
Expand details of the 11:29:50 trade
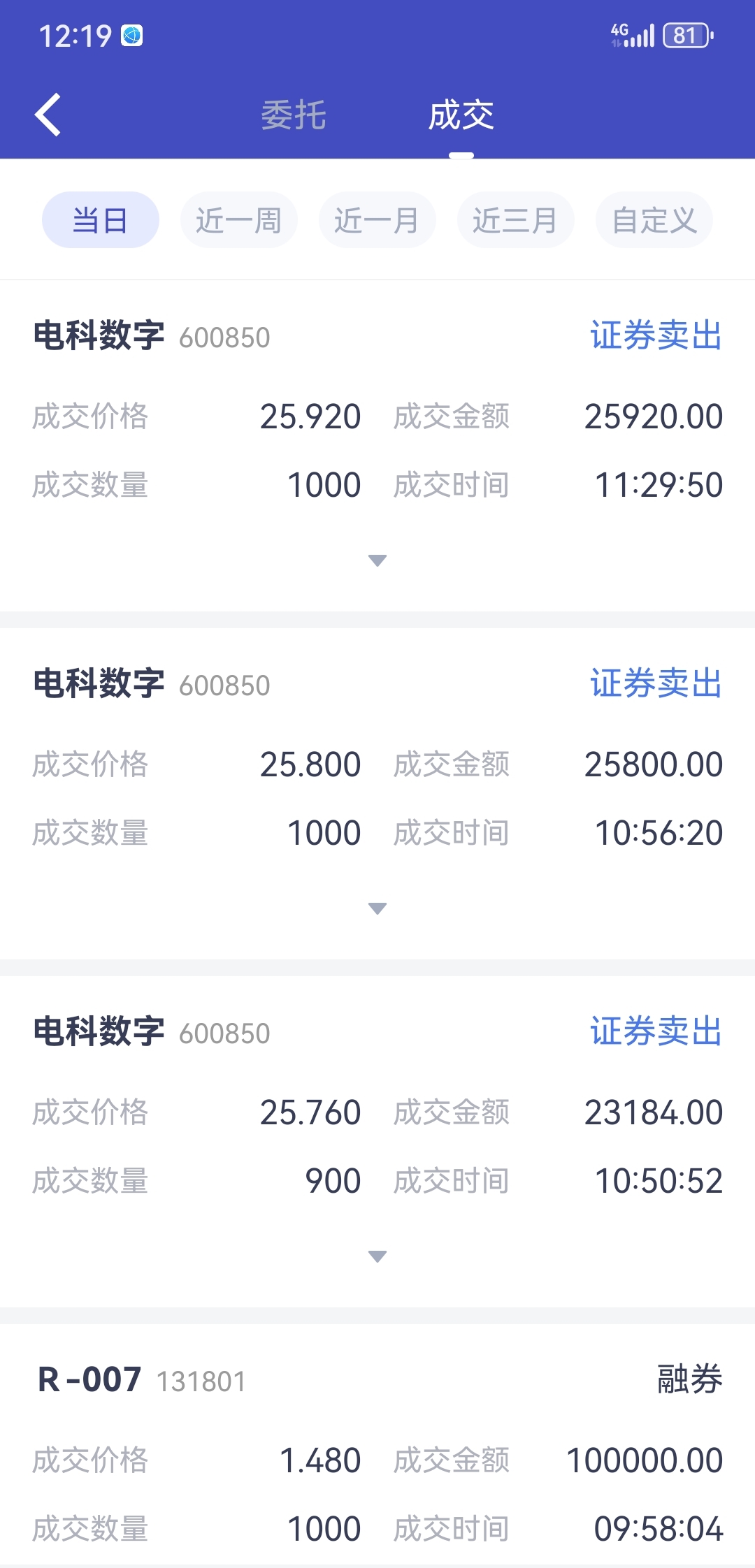pos(377,560)
